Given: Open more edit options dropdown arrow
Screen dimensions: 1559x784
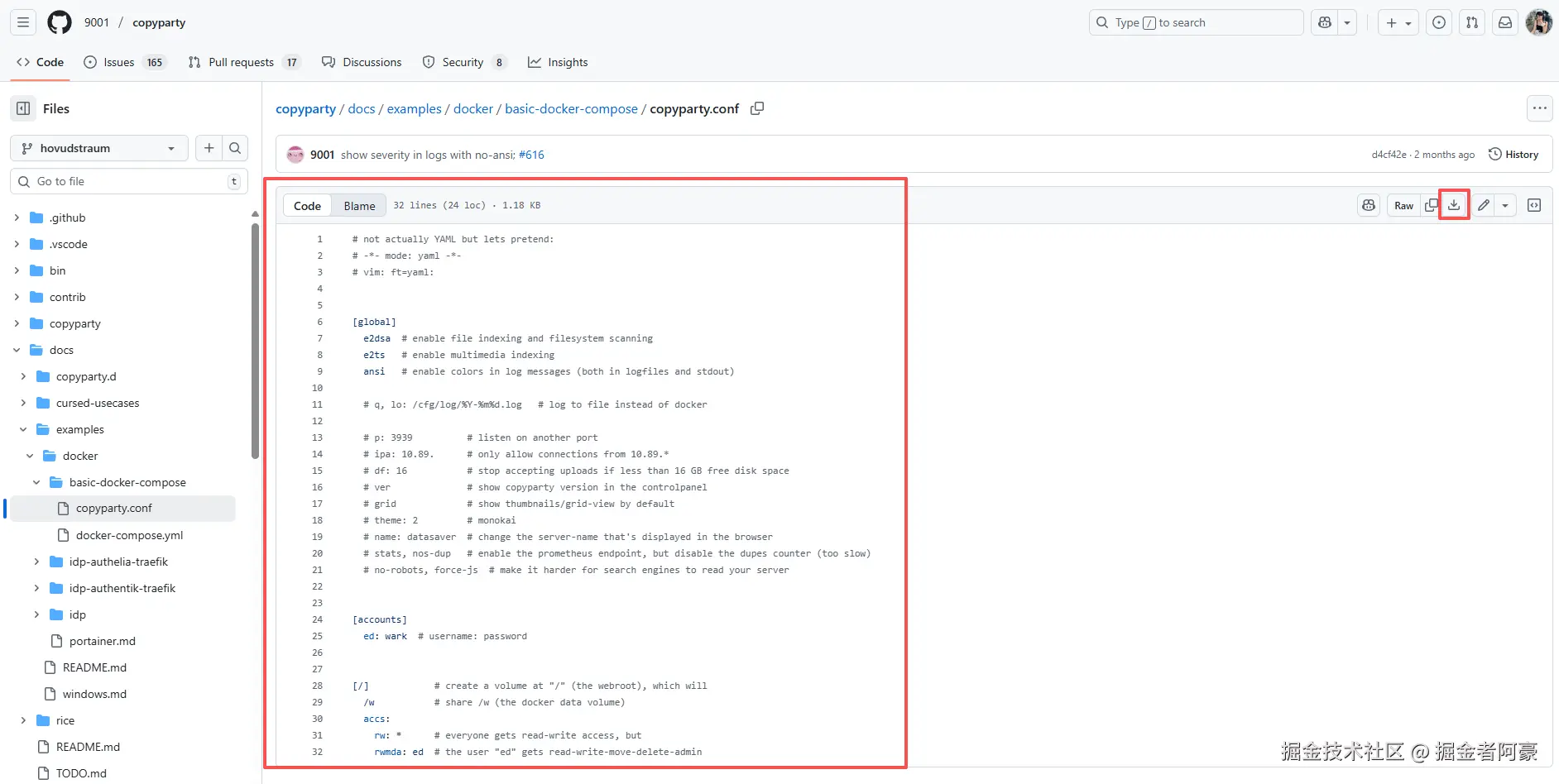Looking at the screenshot, I should coord(1505,205).
